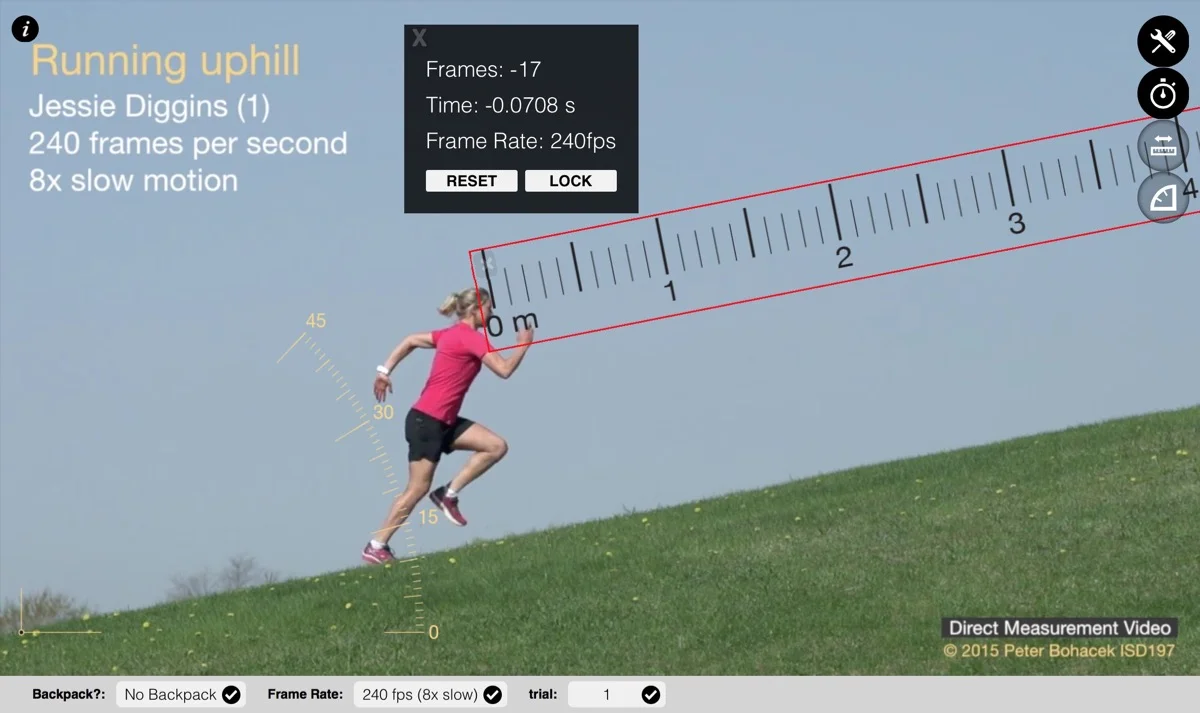This screenshot has height=713, width=1200.
Task: Open the Frame Rate dropdown
Action: pos(430,694)
